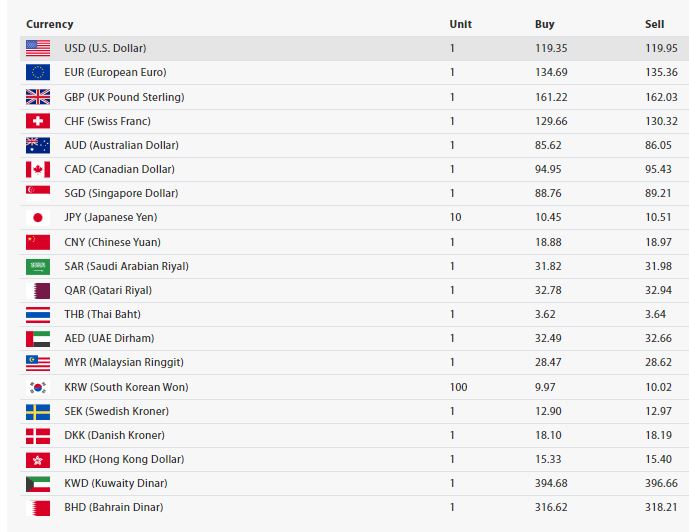Select the Canadian maple leaf flag

(x=38, y=170)
